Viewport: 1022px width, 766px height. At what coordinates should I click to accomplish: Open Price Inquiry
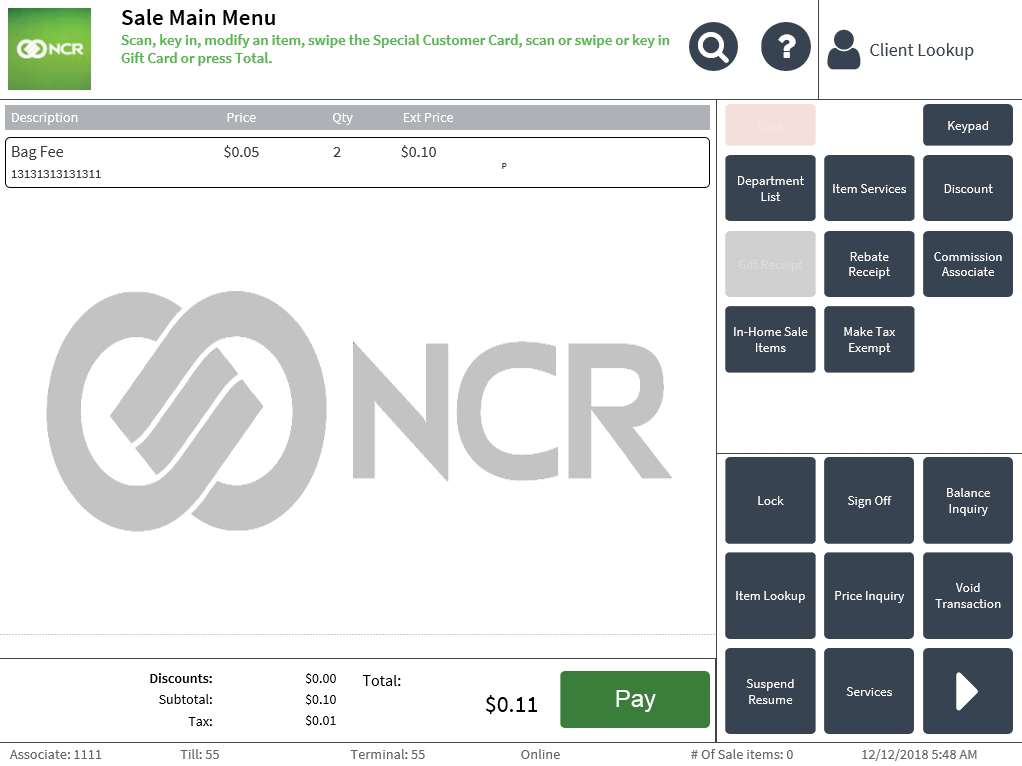[869, 596]
